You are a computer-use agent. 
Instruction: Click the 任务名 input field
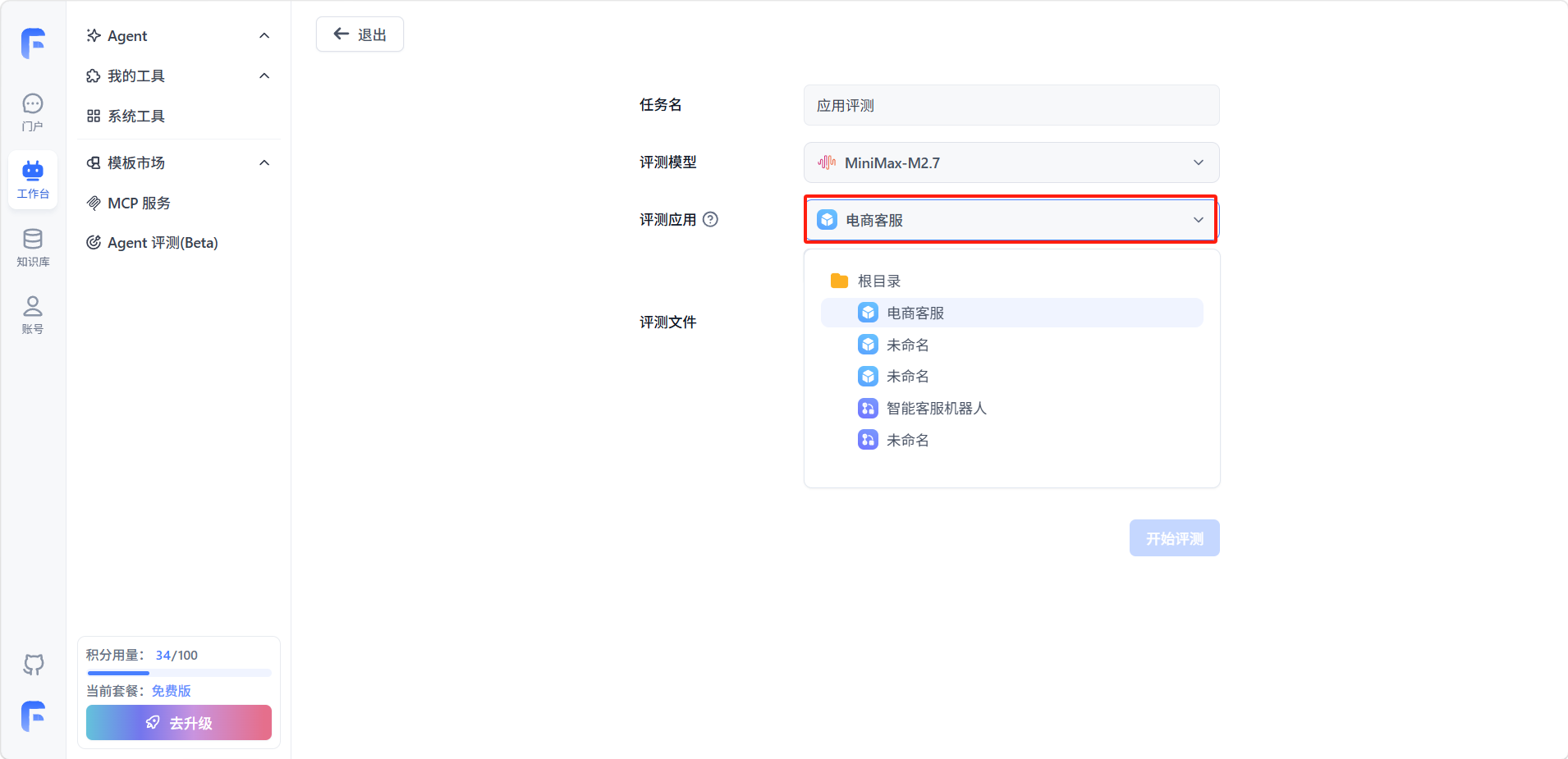pos(1011,105)
